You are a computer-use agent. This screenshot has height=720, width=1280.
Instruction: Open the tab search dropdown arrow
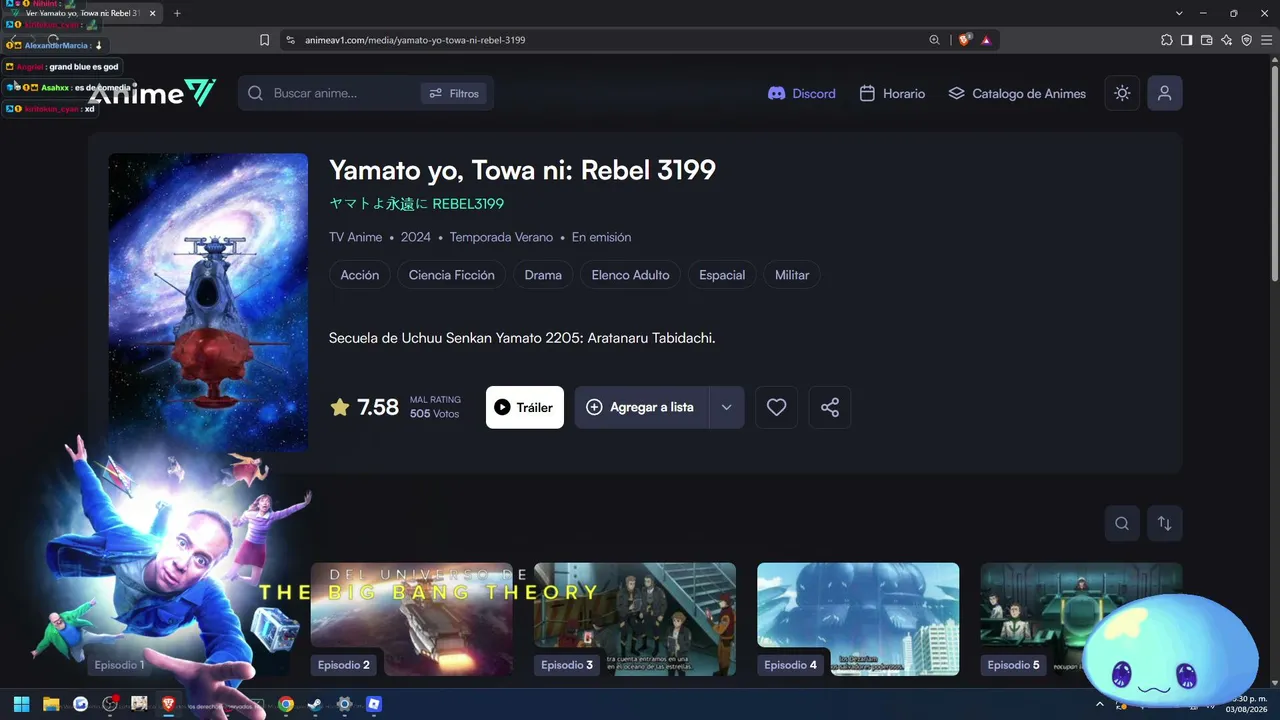point(1181,13)
